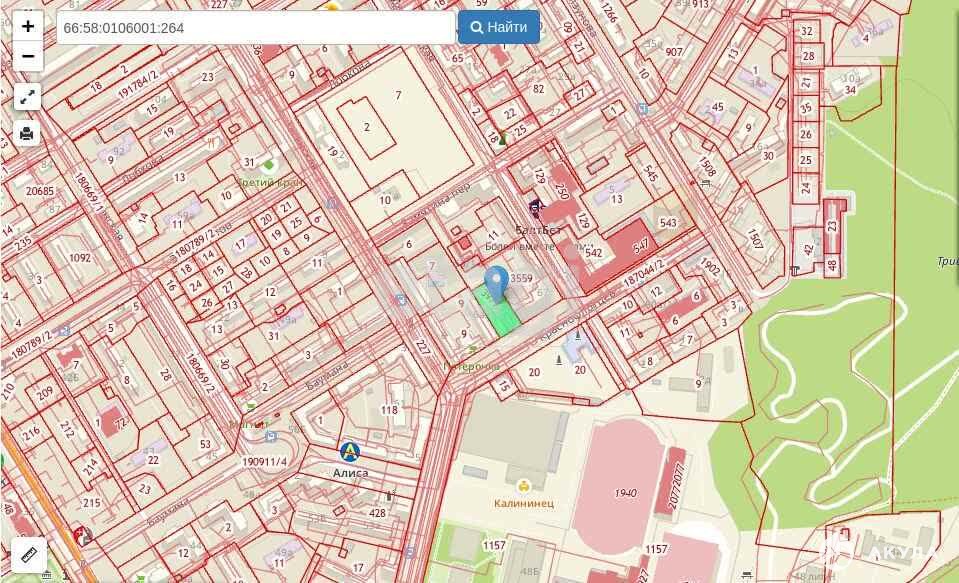Viewport: 959px width, 583px height.
Task: Click the БалтБет place icon
Action: pos(535,209)
